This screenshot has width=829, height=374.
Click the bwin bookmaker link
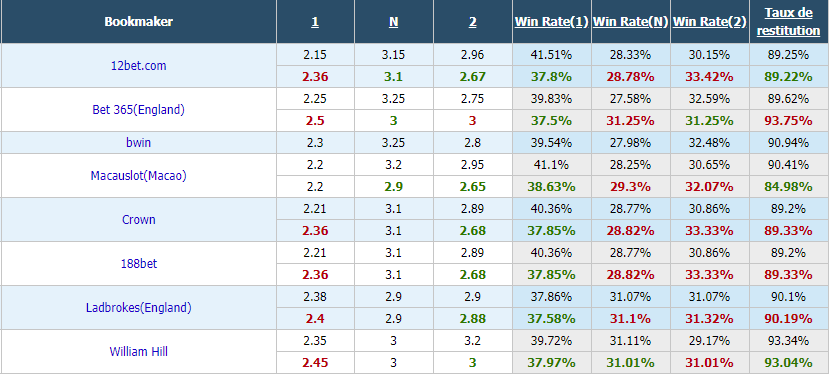(139, 142)
